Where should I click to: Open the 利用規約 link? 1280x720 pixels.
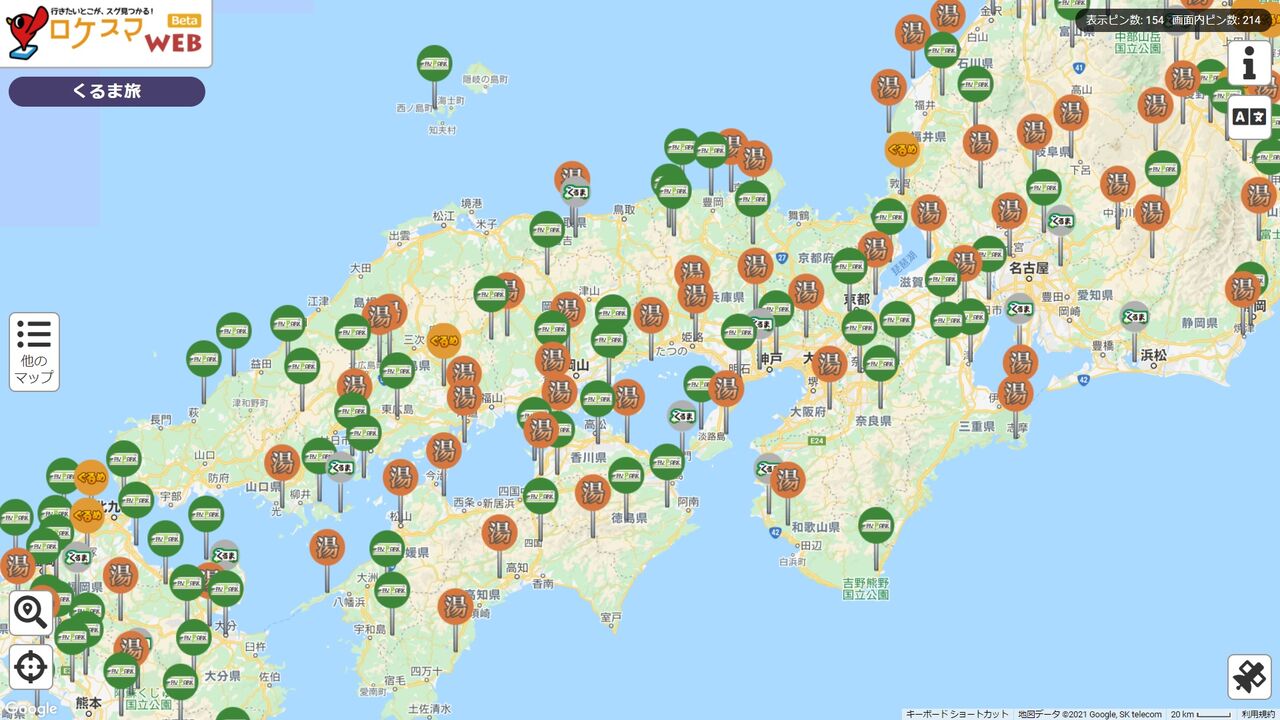1258,714
